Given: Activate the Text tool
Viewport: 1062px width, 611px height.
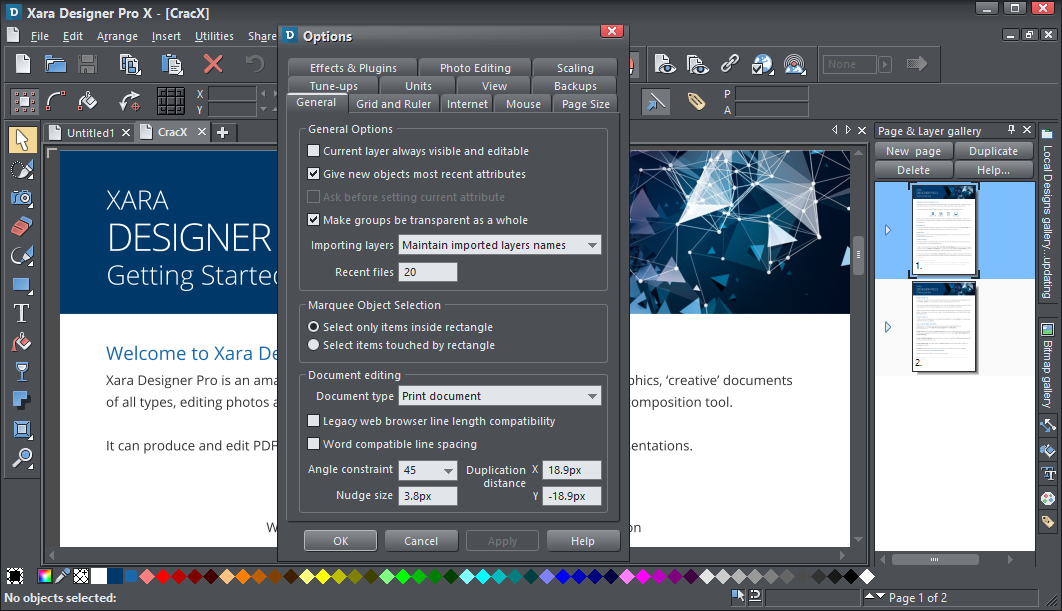Looking at the screenshot, I should tap(22, 314).
